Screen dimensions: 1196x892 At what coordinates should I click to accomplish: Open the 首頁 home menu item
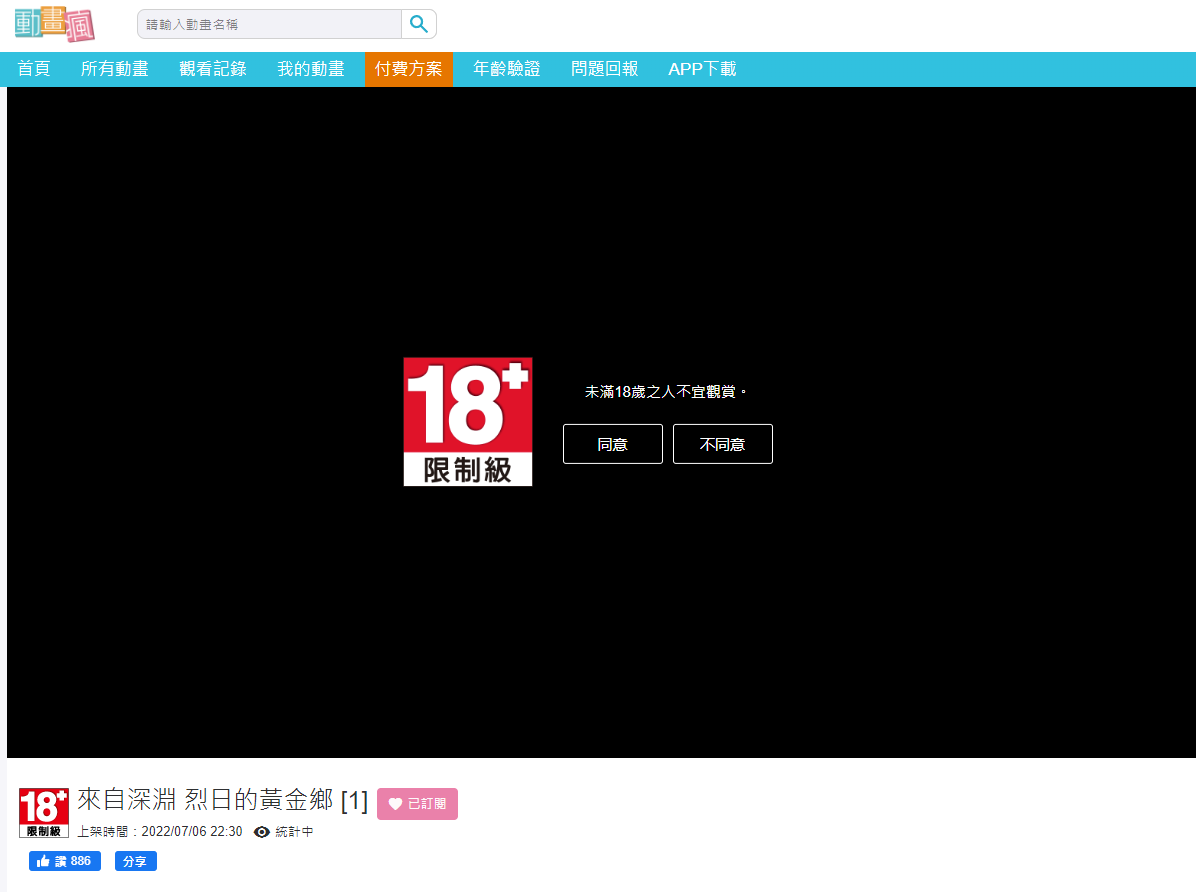(x=34, y=69)
